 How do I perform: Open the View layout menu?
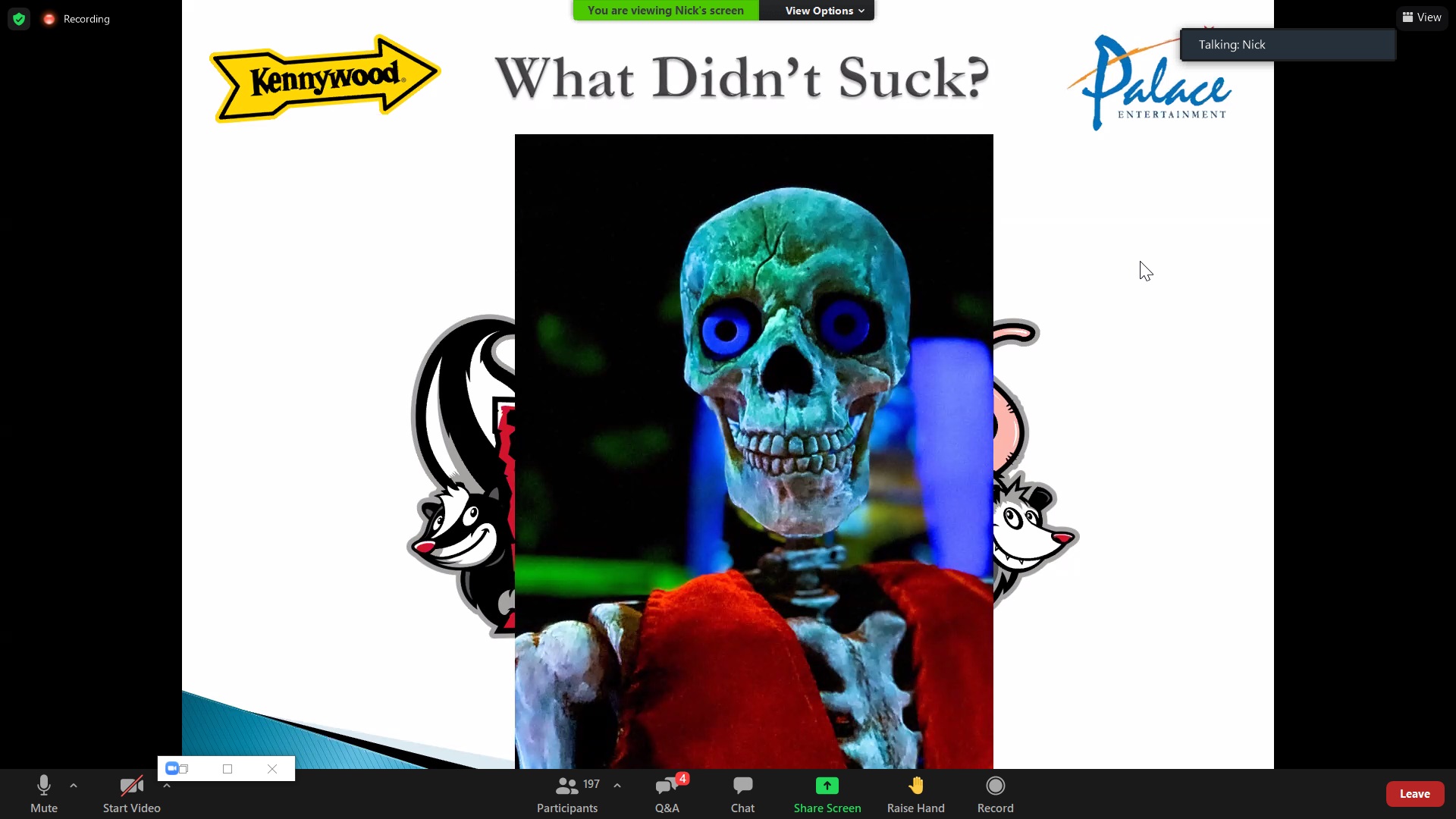click(1422, 17)
